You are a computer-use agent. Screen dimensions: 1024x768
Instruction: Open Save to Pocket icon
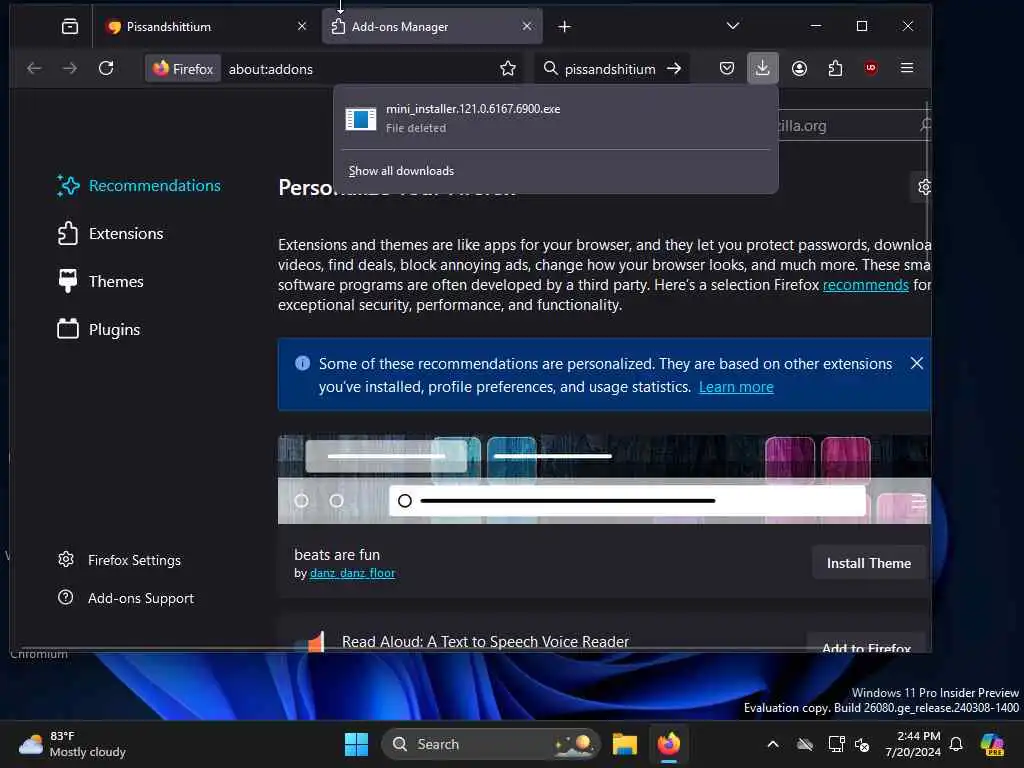(x=727, y=68)
